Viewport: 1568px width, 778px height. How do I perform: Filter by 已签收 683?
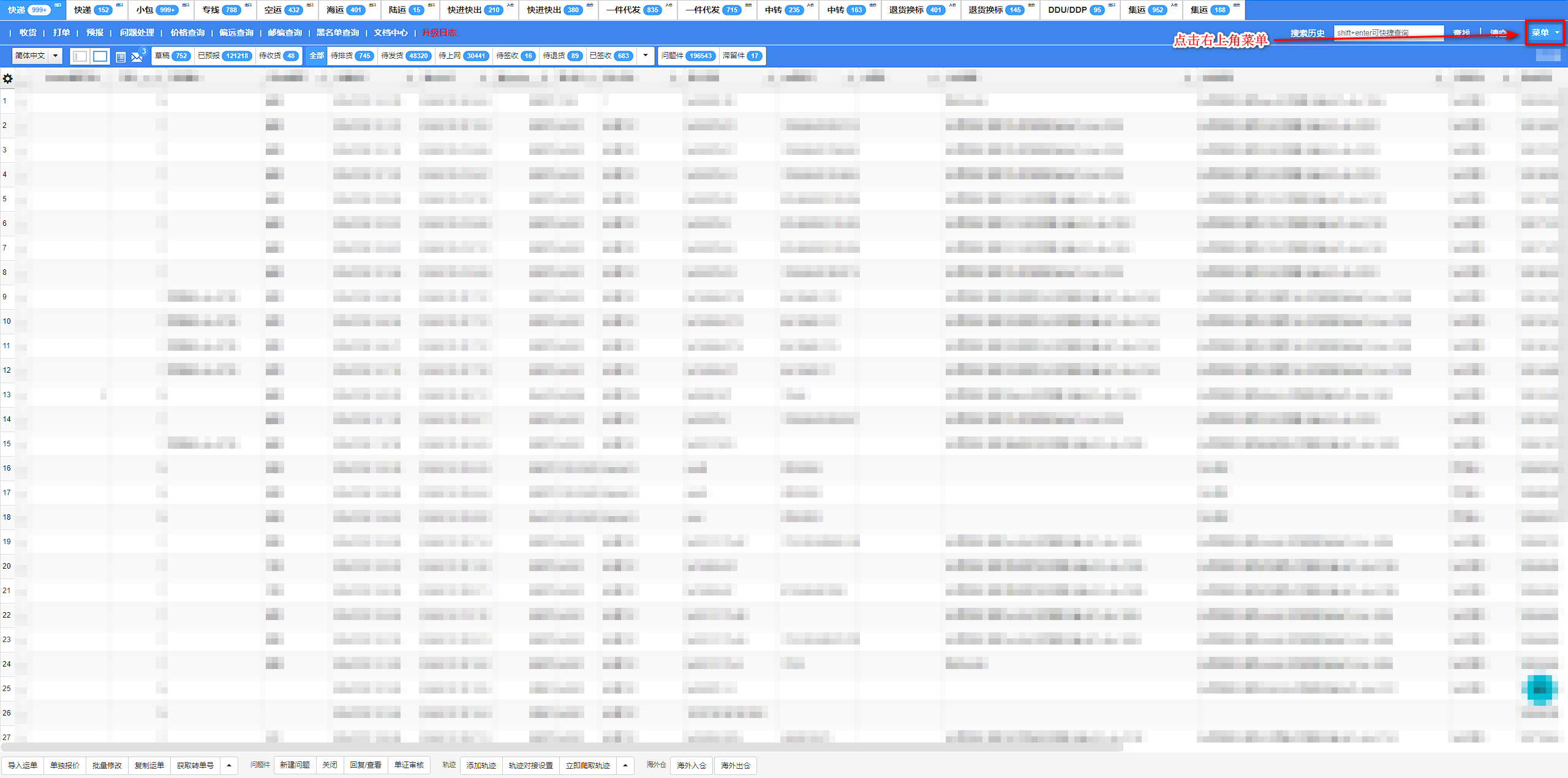pyautogui.click(x=611, y=56)
